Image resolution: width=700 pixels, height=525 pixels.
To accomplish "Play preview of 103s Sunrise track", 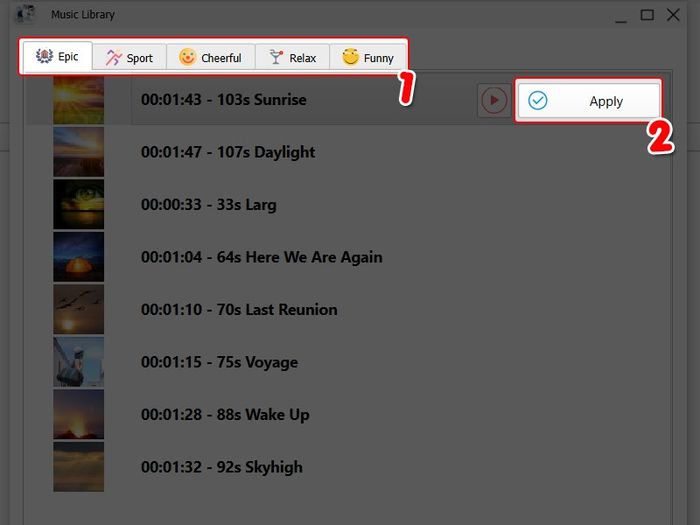I will click(x=494, y=100).
